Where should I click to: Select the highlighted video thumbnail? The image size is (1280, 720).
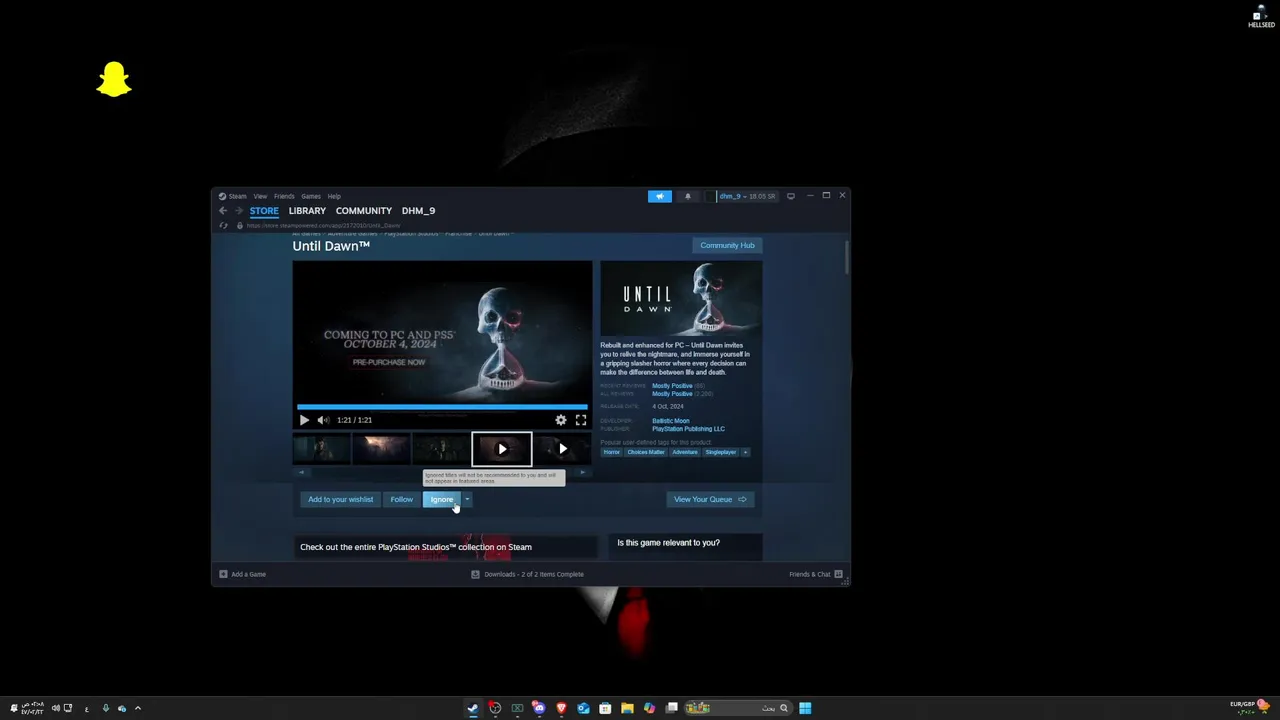pyautogui.click(x=502, y=449)
